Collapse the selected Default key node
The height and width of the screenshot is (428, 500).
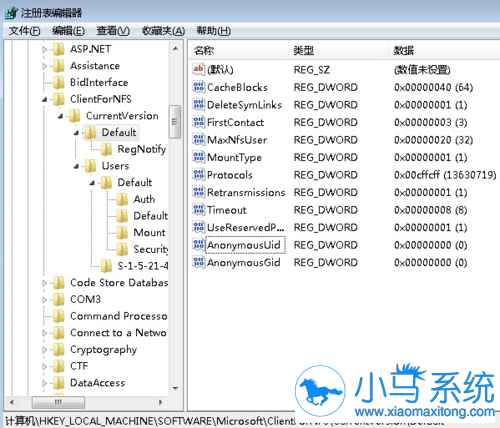(x=76, y=133)
